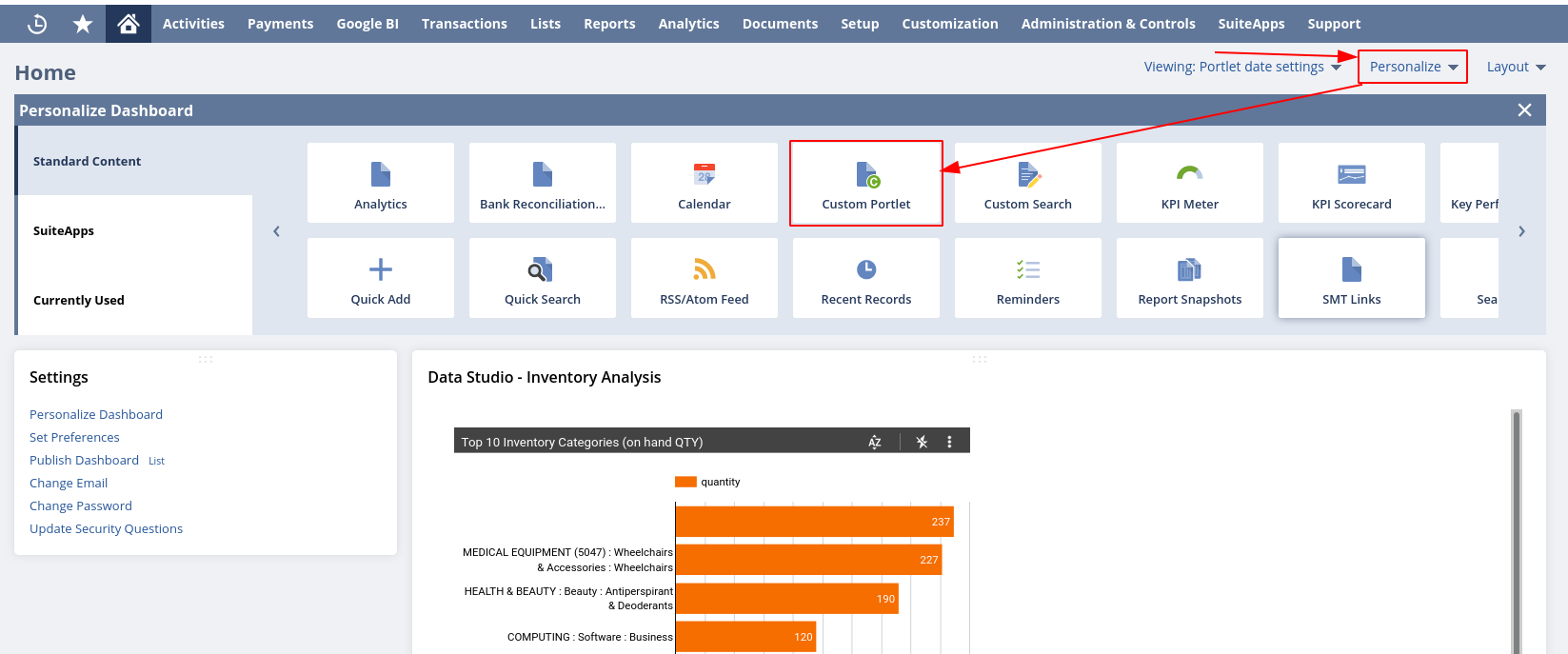Open the Customization menu
This screenshot has height=654, width=1568.
950,24
